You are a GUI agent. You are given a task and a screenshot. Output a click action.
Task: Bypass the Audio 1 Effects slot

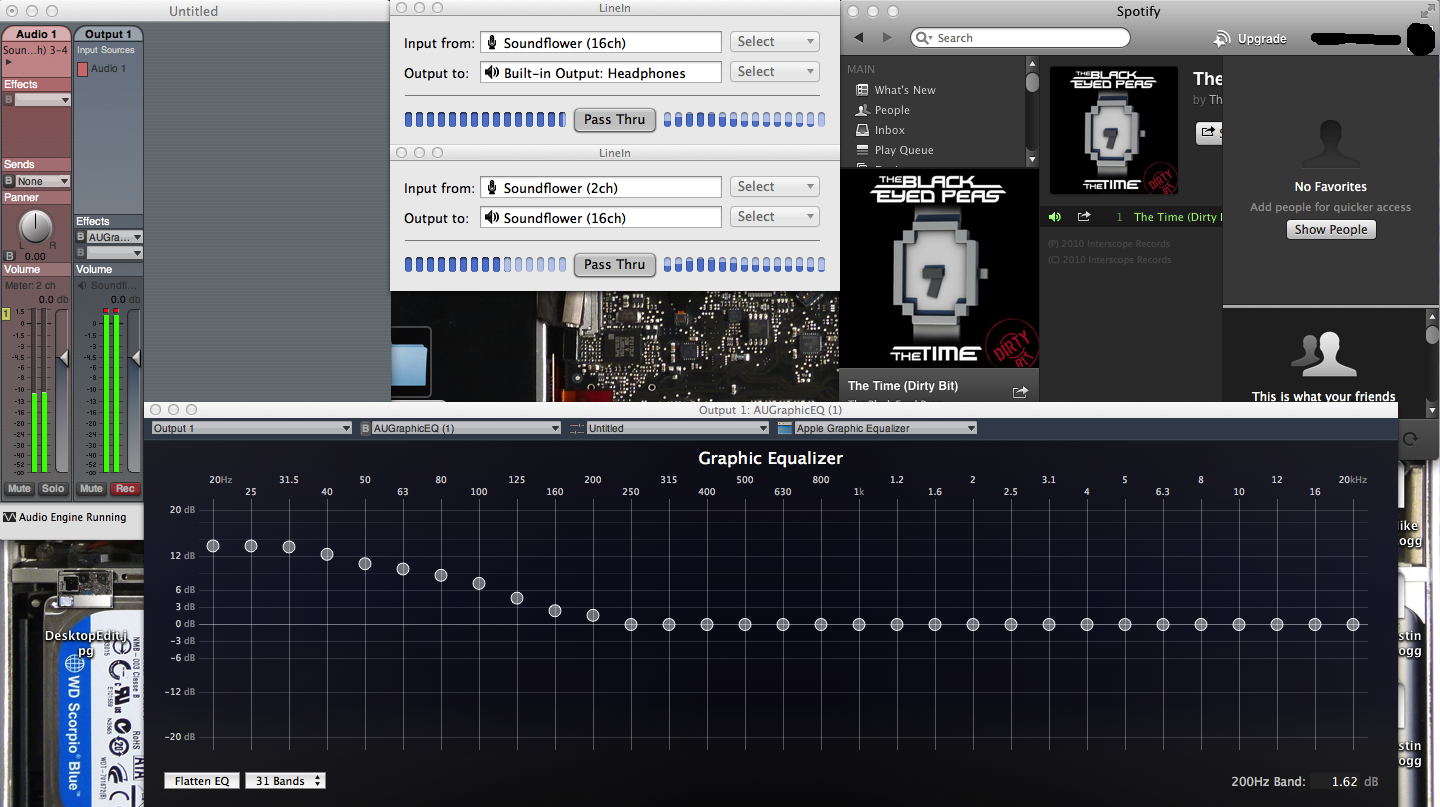pyautogui.click(x=9, y=100)
